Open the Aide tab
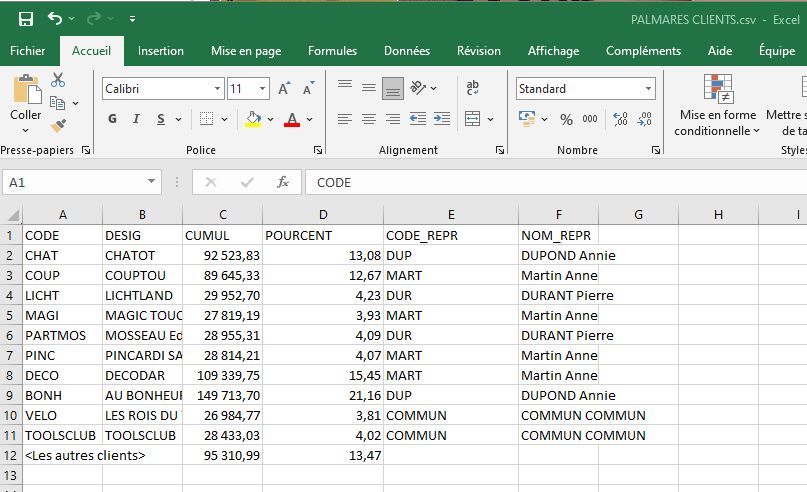The image size is (807, 492). click(720, 51)
